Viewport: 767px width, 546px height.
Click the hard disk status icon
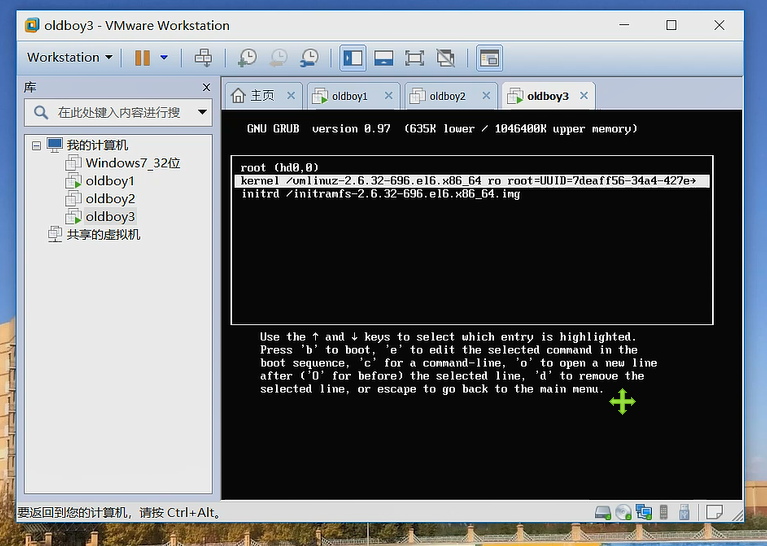pyautogui.click(x=603, y=512)
